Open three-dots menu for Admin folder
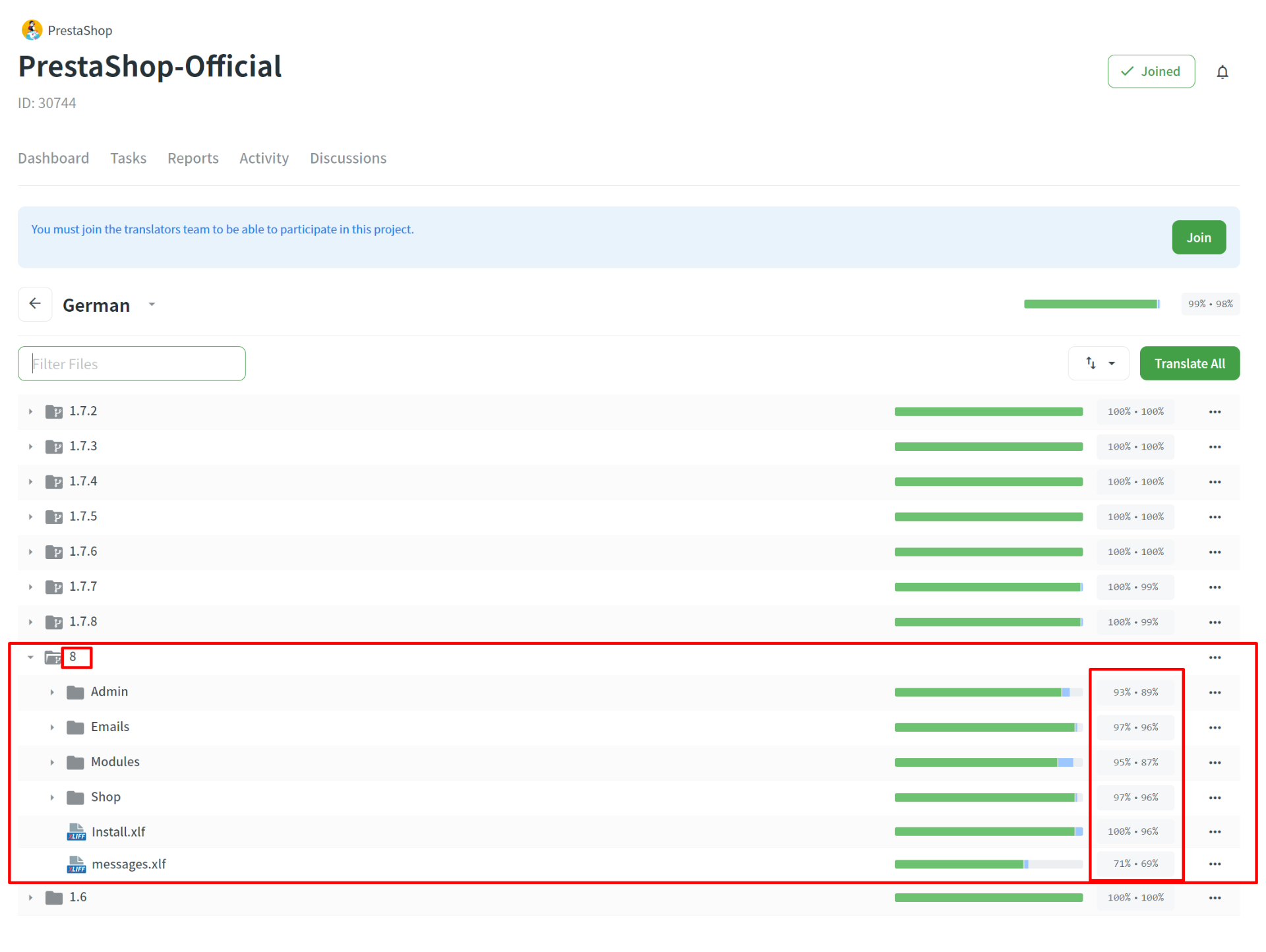This screenshot has height=952, width=1266. [1215, 692]
